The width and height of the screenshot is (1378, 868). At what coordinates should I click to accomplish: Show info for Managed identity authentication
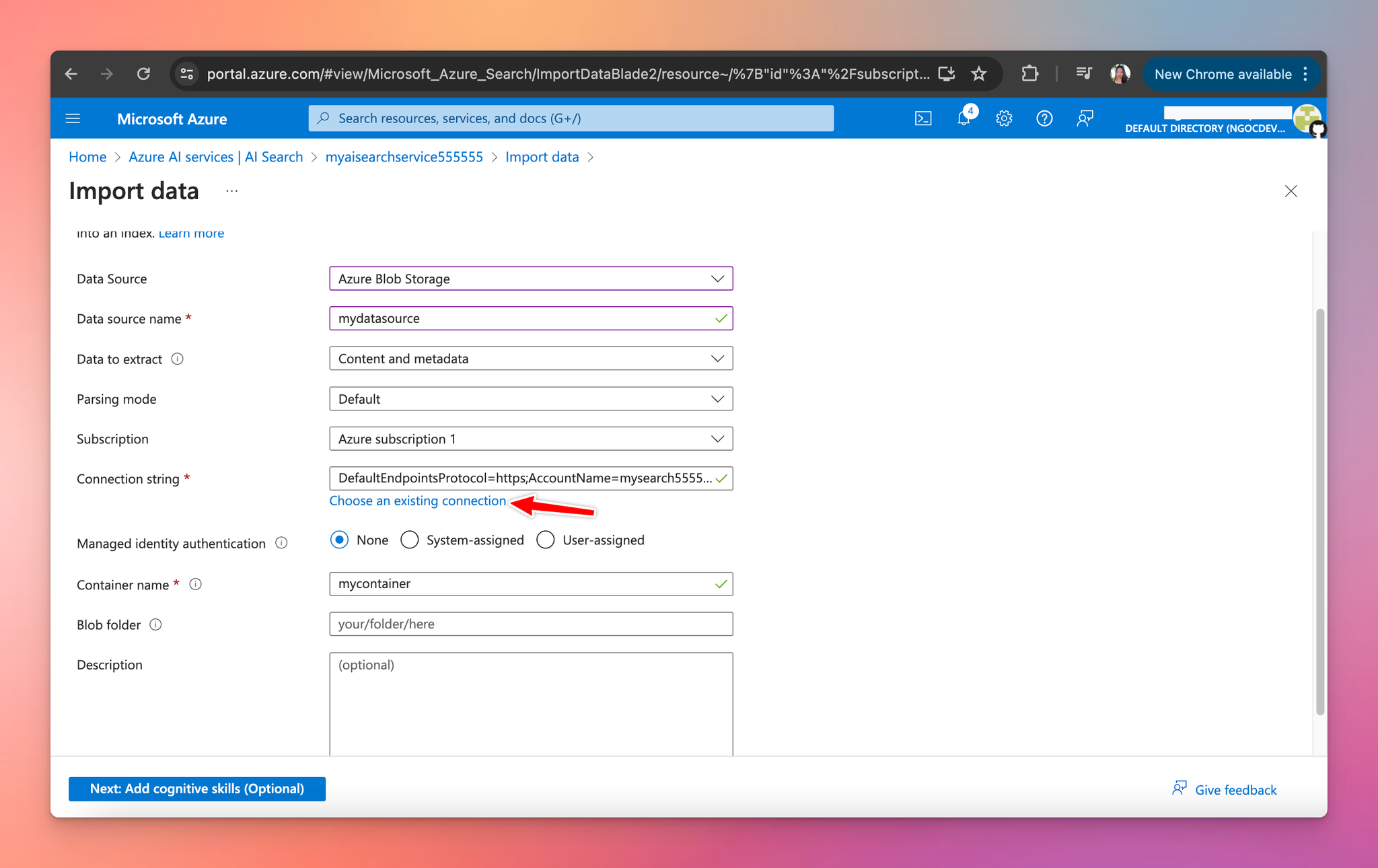pos(281,543)
